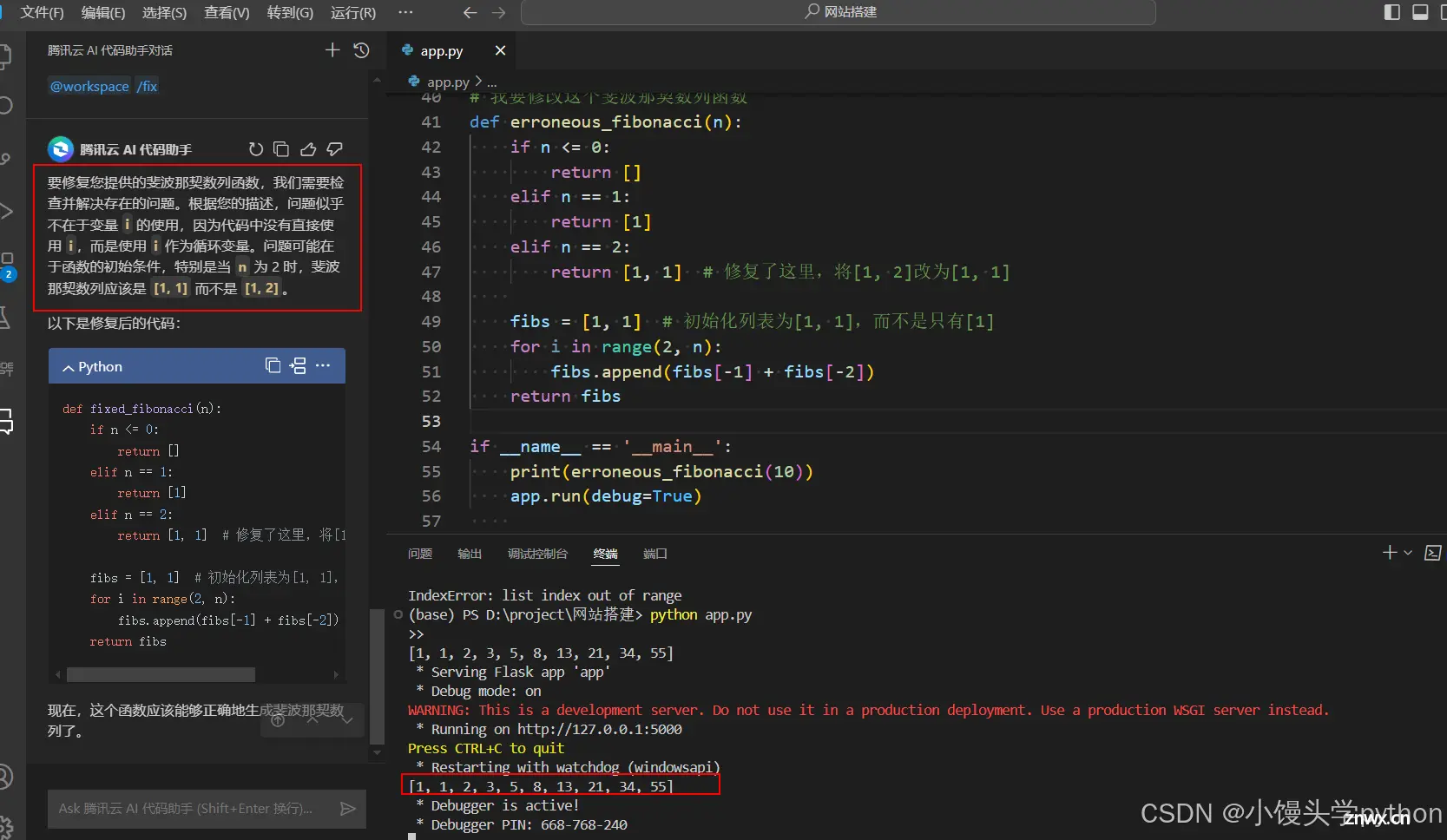Switch to the 输出 panel tab

470,554
